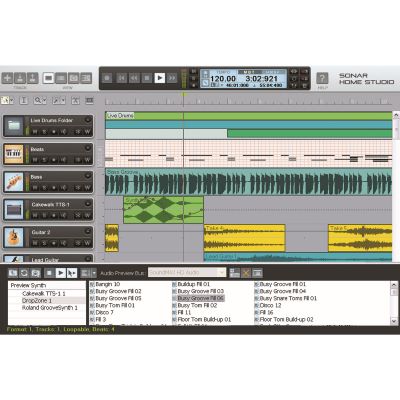Click the add track plus icon

click(8, 78)
